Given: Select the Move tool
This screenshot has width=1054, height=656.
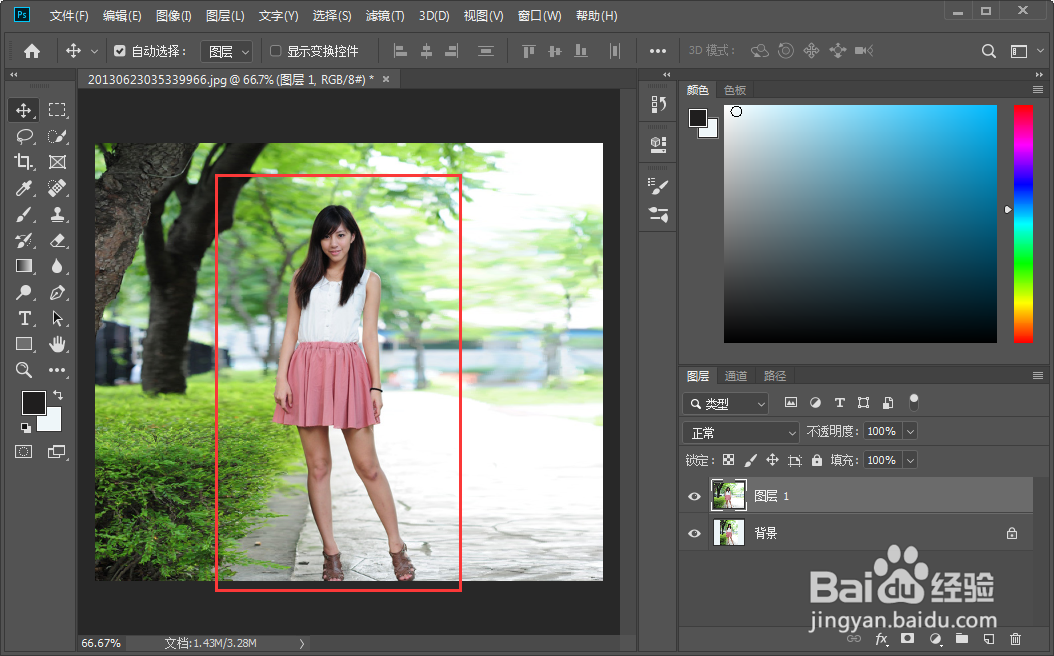Looking at the screenshot, I should tap(24, 110).
